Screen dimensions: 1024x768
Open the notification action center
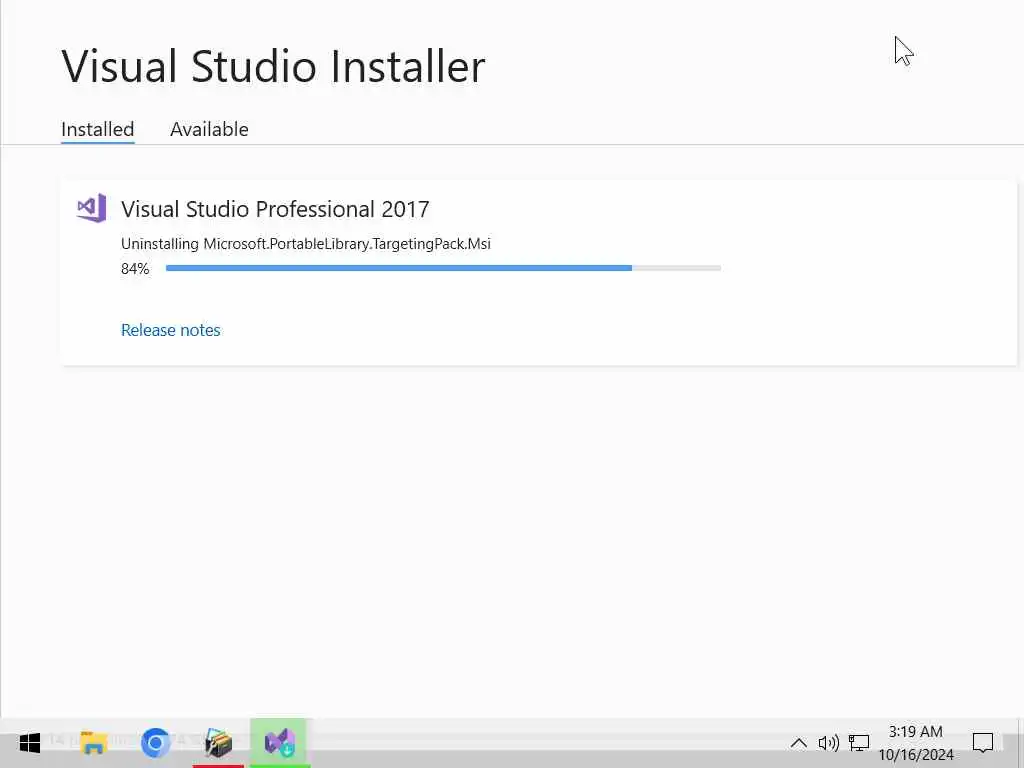click(982, 743)
